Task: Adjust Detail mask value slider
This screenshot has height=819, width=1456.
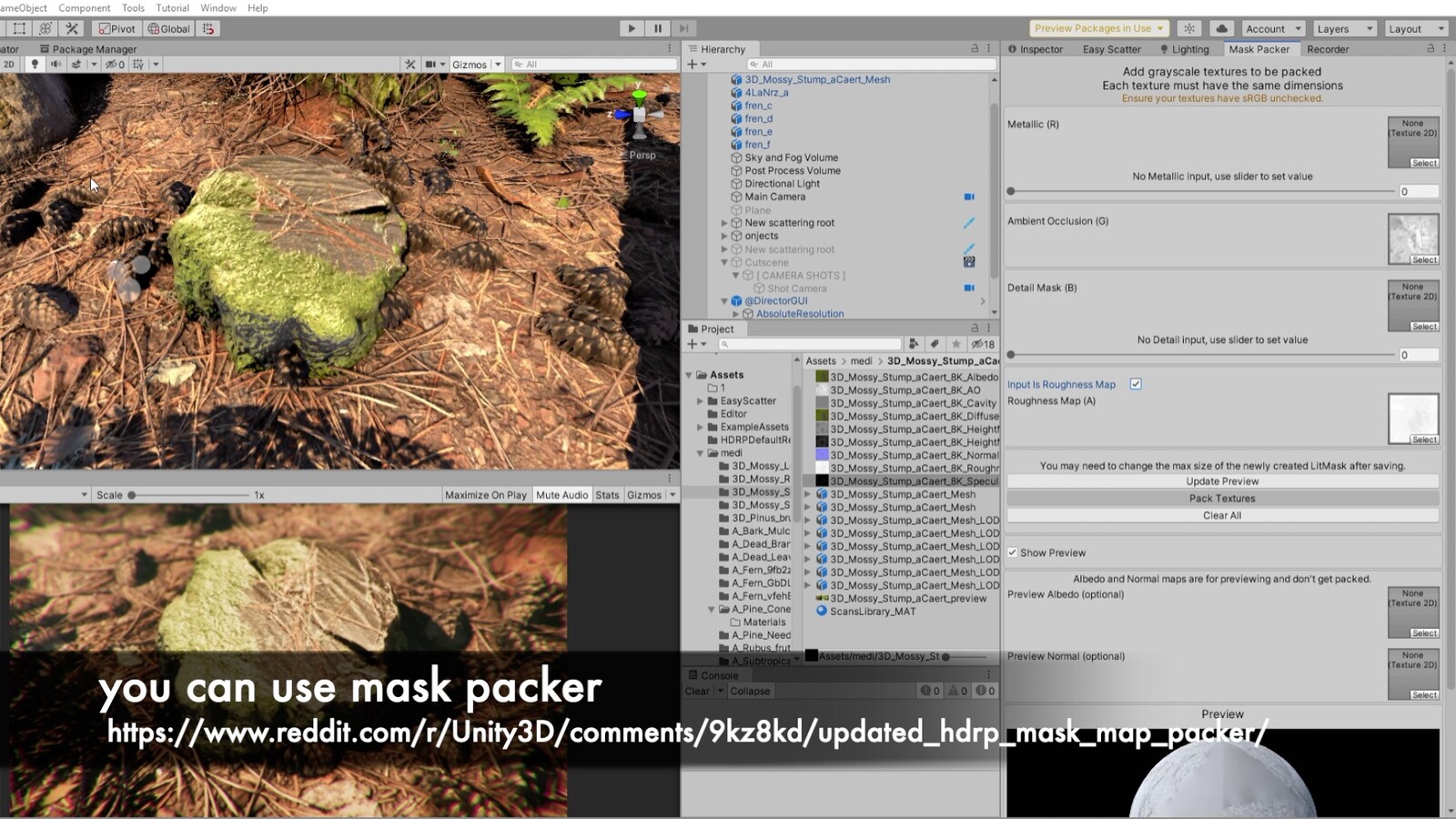Action: pos(1201,355)
